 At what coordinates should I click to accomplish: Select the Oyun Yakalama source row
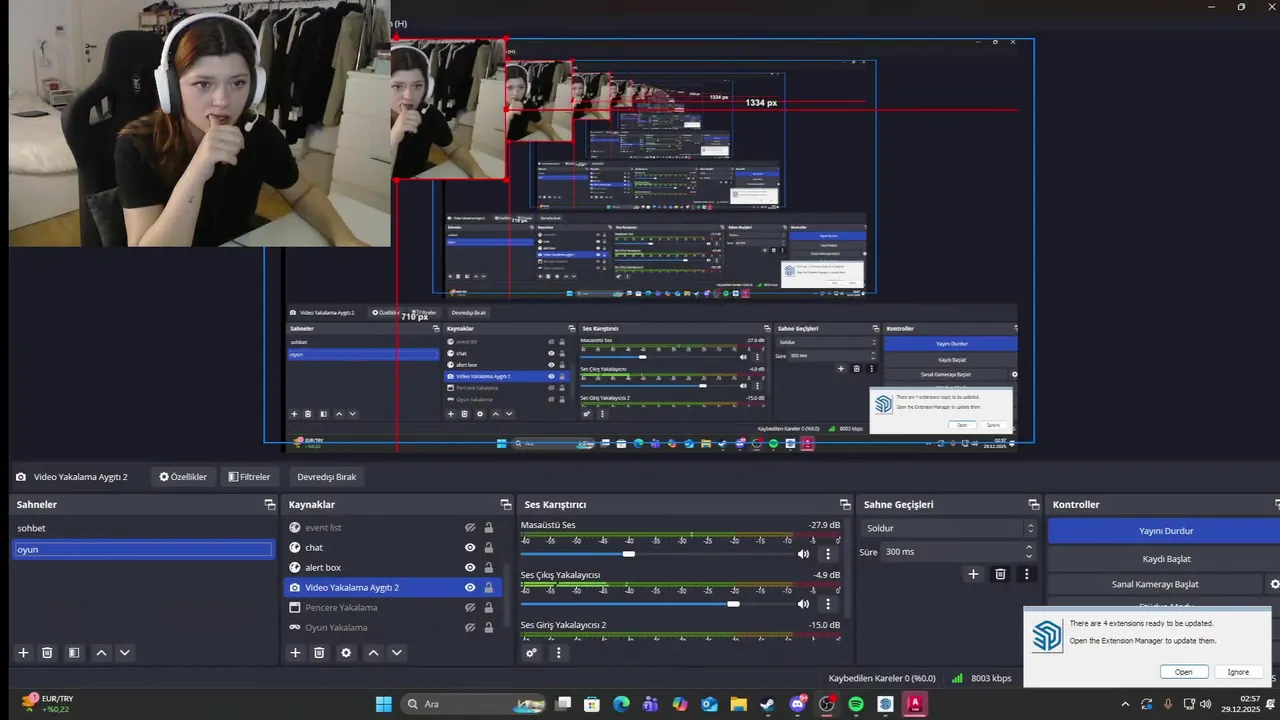(393, 627)
